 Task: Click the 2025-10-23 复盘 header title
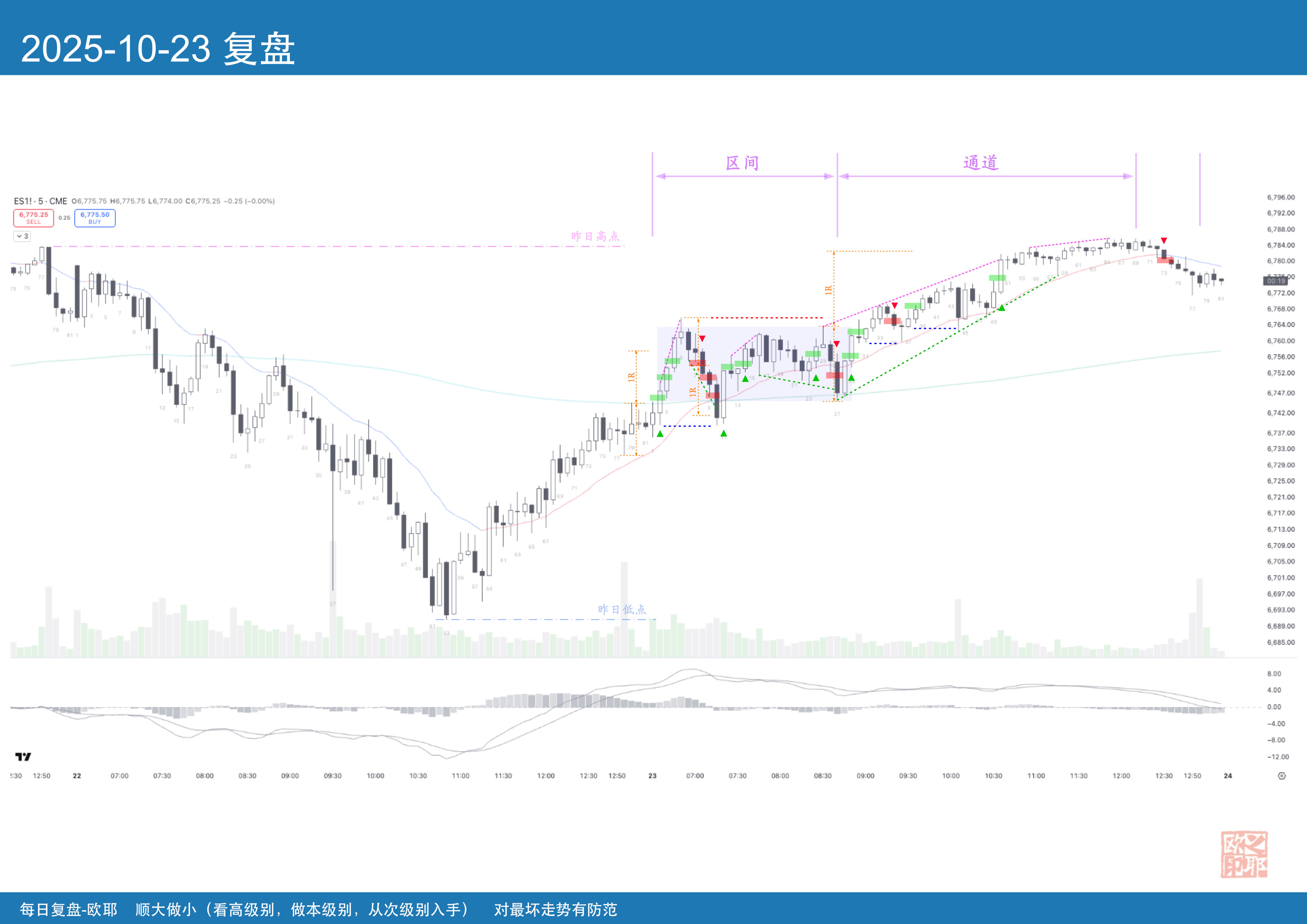pyautogui.click(x=158, y=49)
